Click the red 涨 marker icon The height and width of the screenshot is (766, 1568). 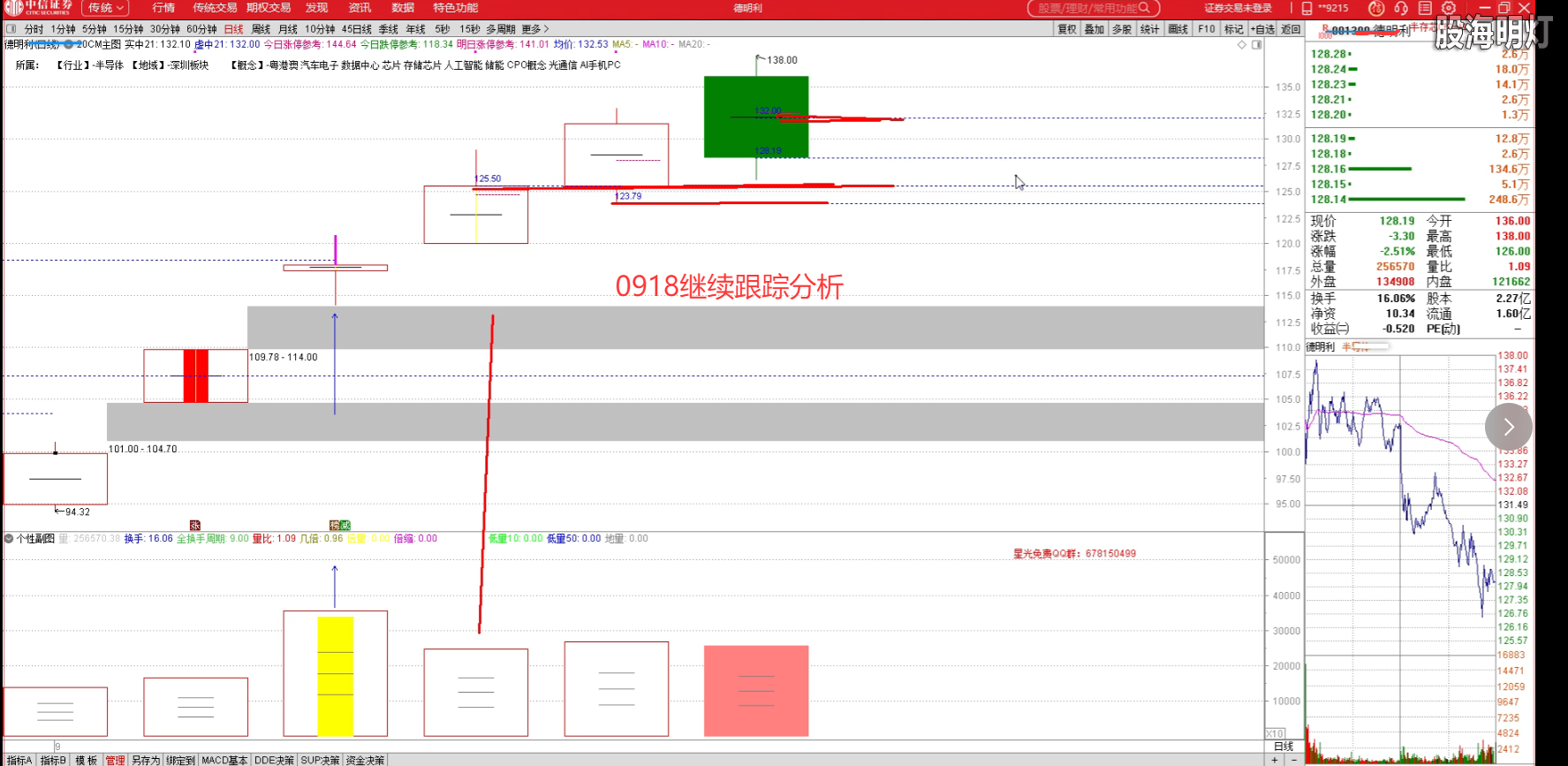click(195, 526)
